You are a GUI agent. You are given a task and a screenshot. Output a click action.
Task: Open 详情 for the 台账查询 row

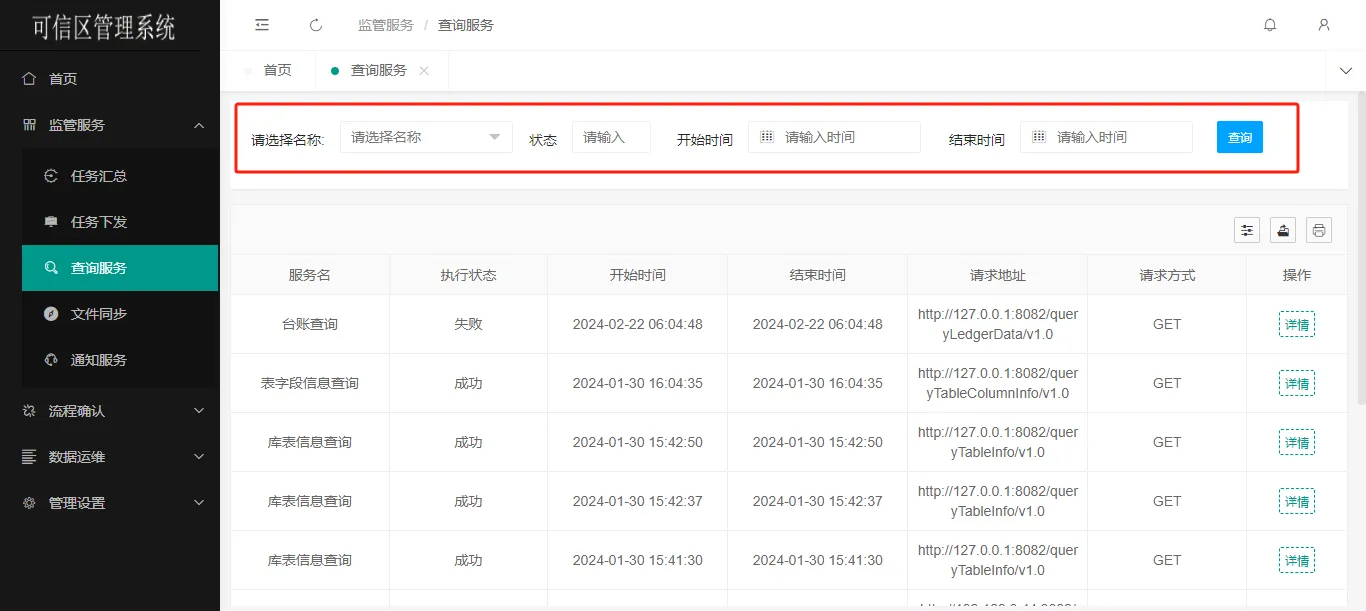tap(1296, 324)
